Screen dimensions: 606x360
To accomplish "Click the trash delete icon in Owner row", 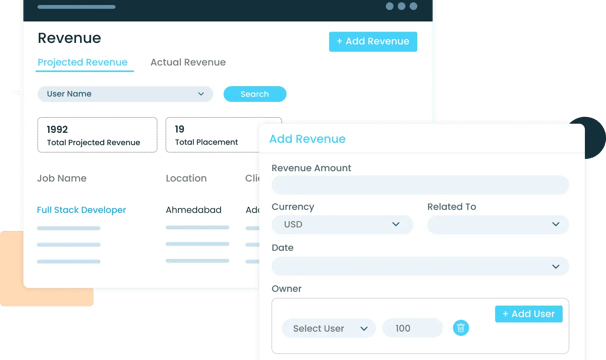I will coord(461,328).
